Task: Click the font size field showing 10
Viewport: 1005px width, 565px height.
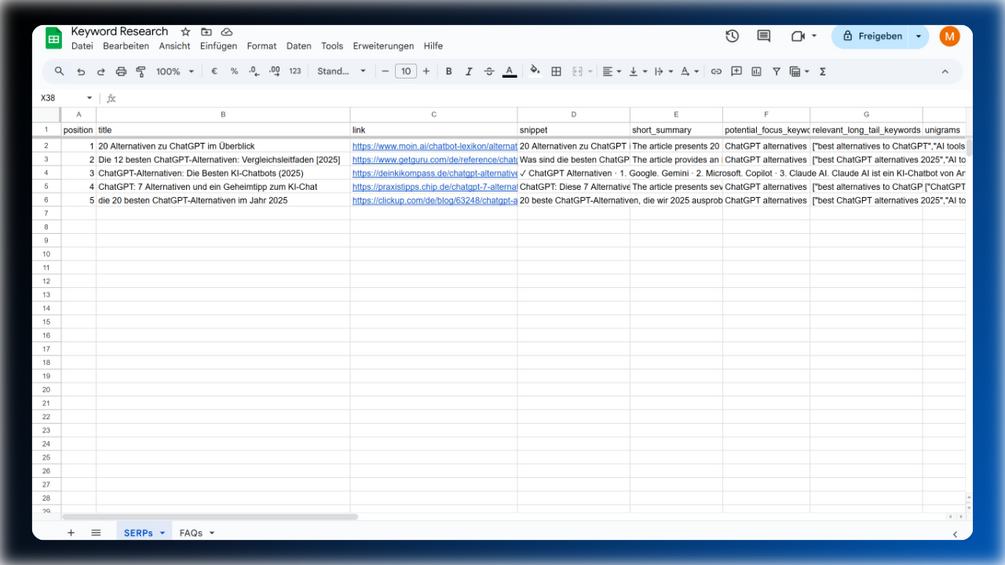Action: pyautogui.click(x=406, y=72)
